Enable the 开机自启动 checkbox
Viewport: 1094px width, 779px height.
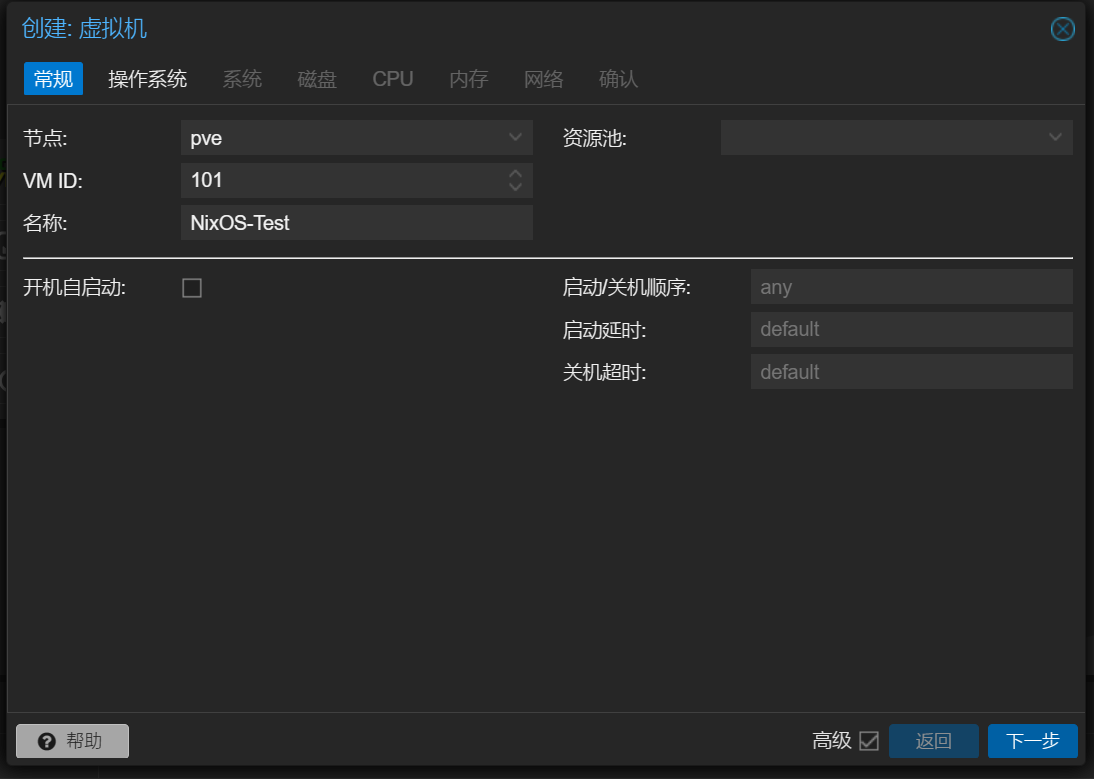(x=192, y=288)
